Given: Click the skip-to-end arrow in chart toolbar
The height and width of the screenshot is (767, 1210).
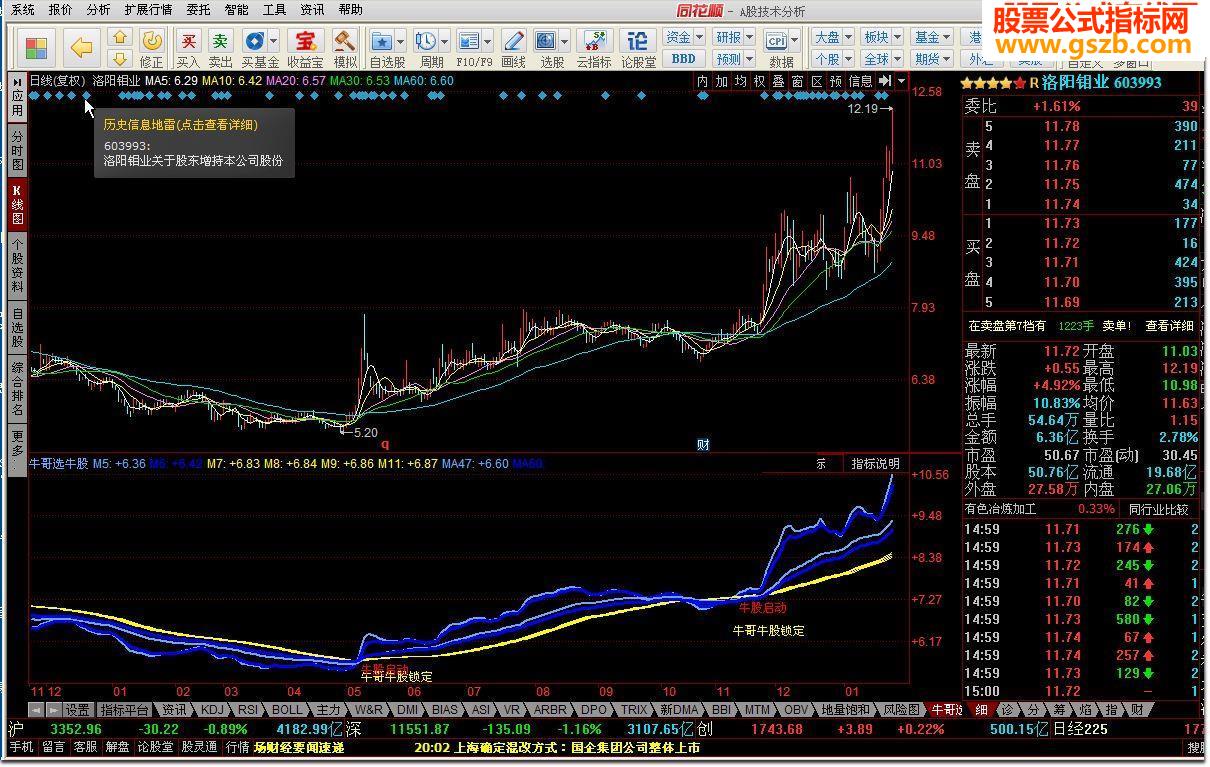Looking at the screenshot, I should click(x=884, y=81).
